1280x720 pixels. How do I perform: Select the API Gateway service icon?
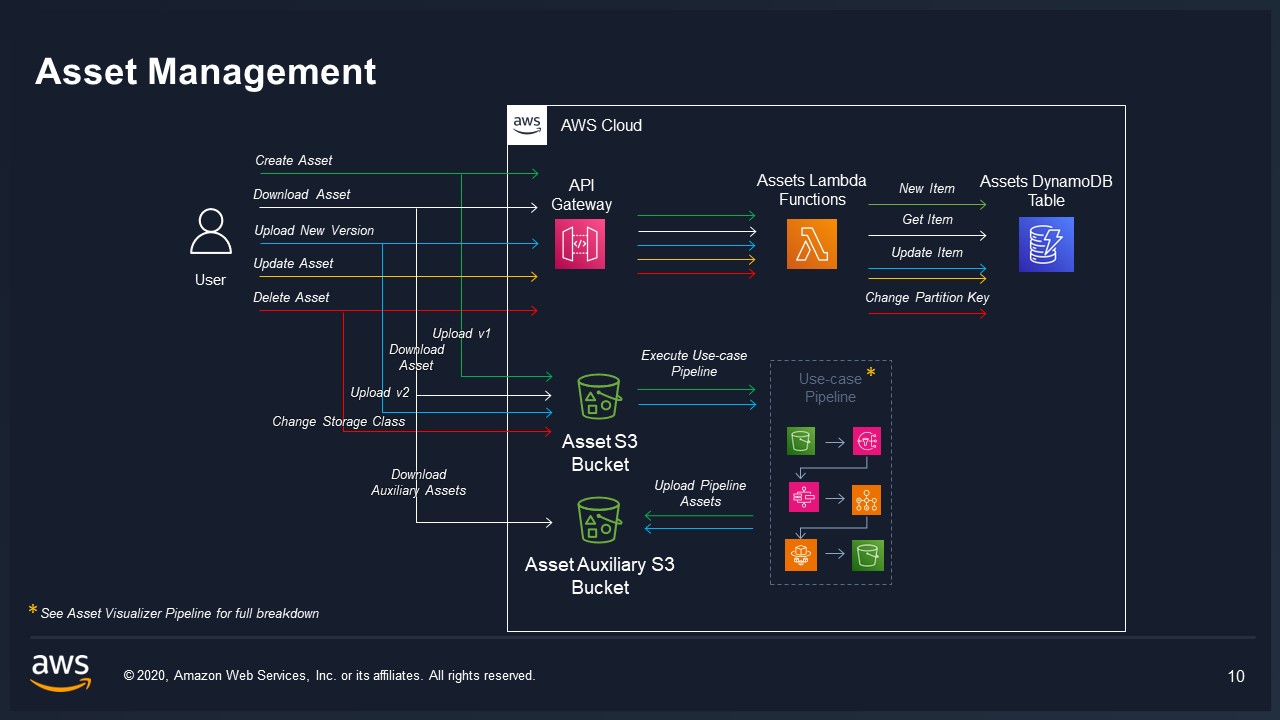(x=580, y=244)
